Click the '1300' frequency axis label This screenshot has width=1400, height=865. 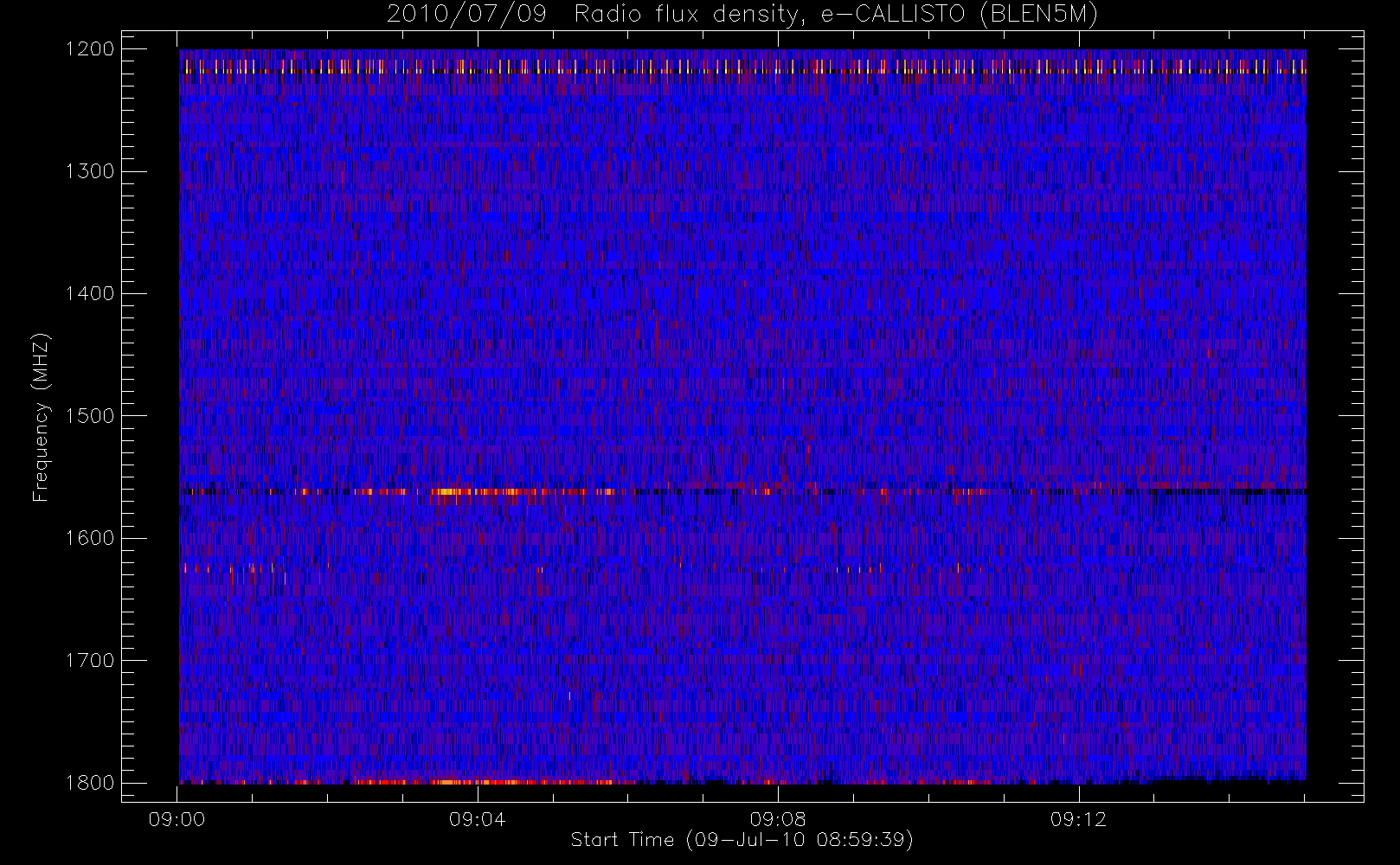90,171
